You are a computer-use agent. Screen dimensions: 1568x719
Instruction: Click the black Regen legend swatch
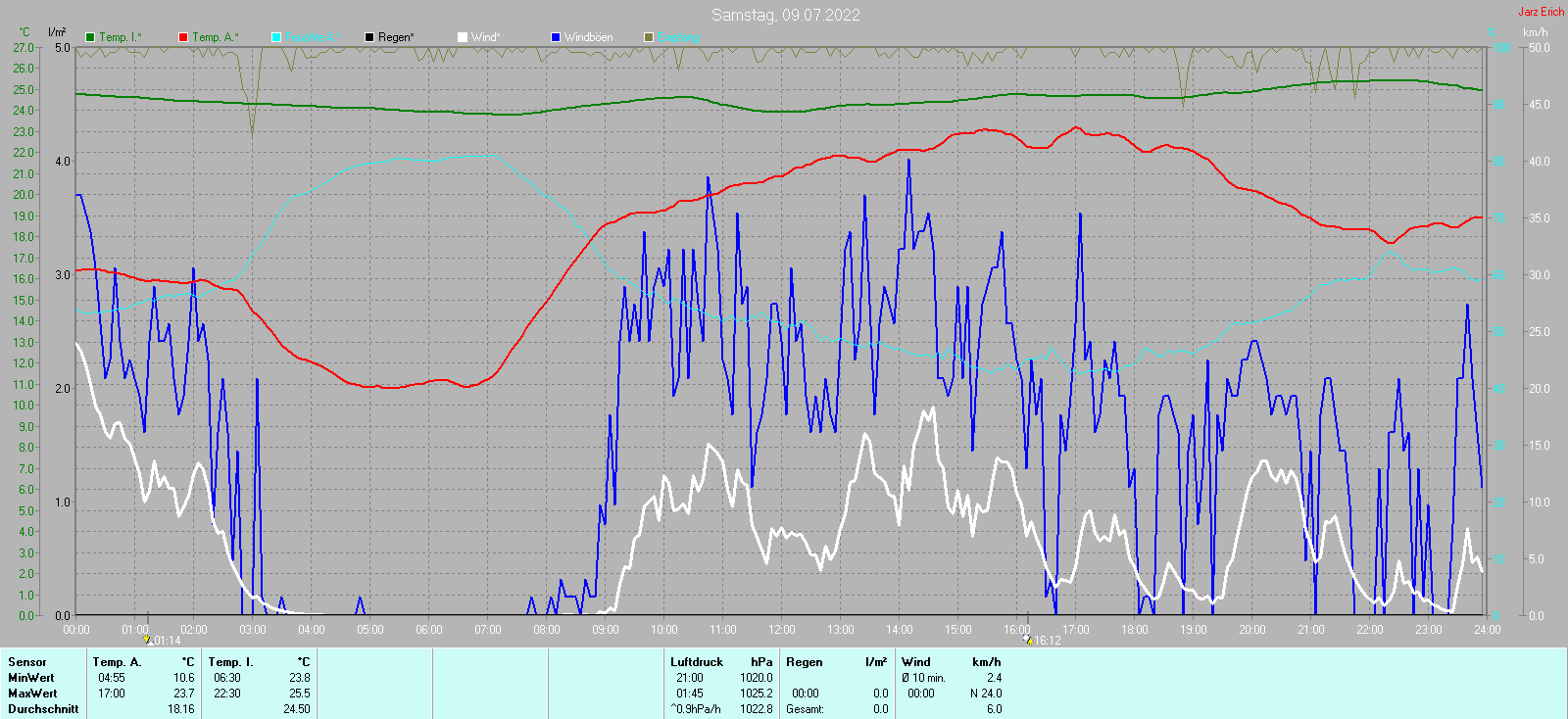coord(369,37)
